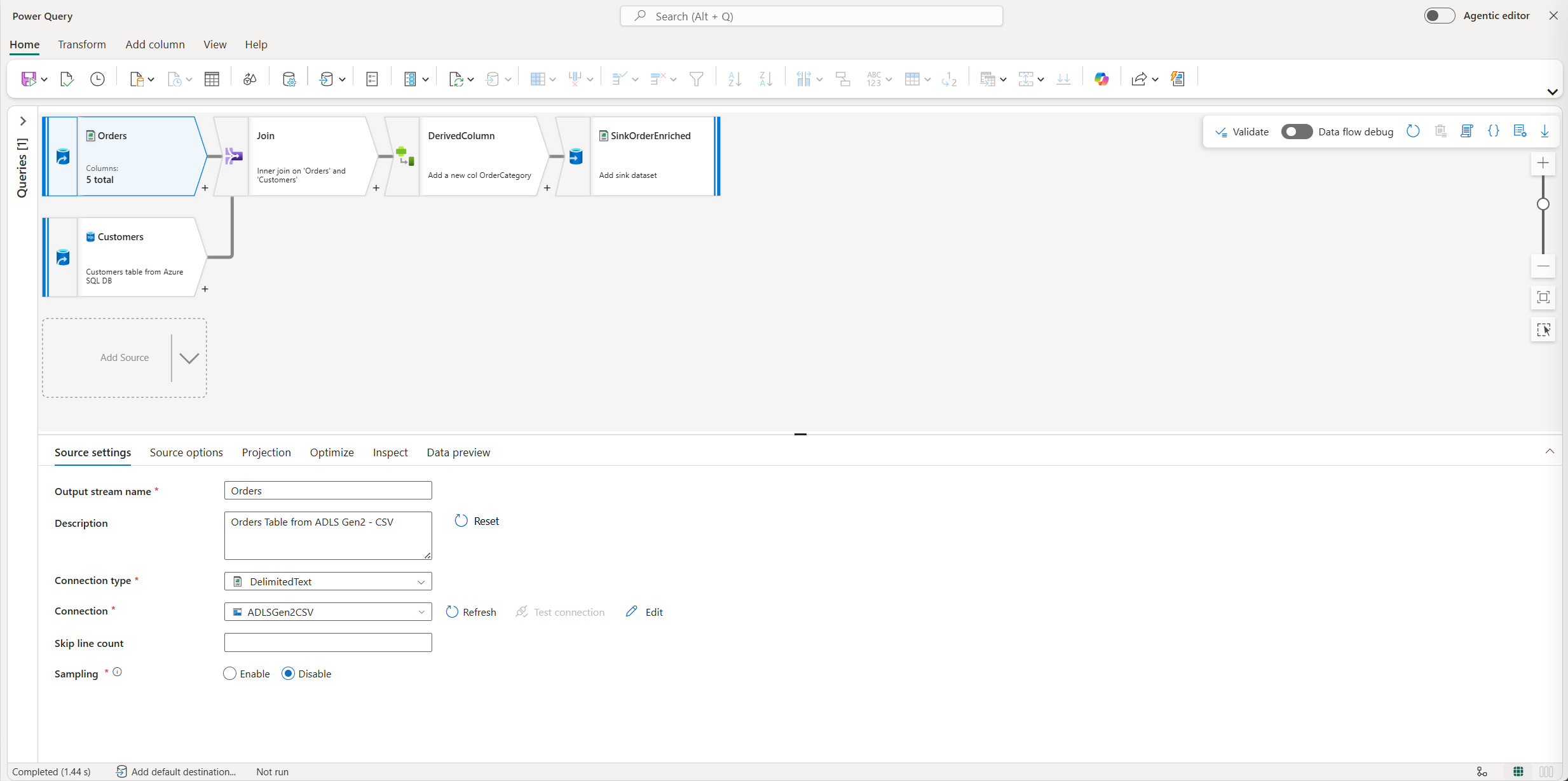Viewport: 1568px width, 781px height.
Task: Click the filter funnel icon
Action: tap(697, 79)
